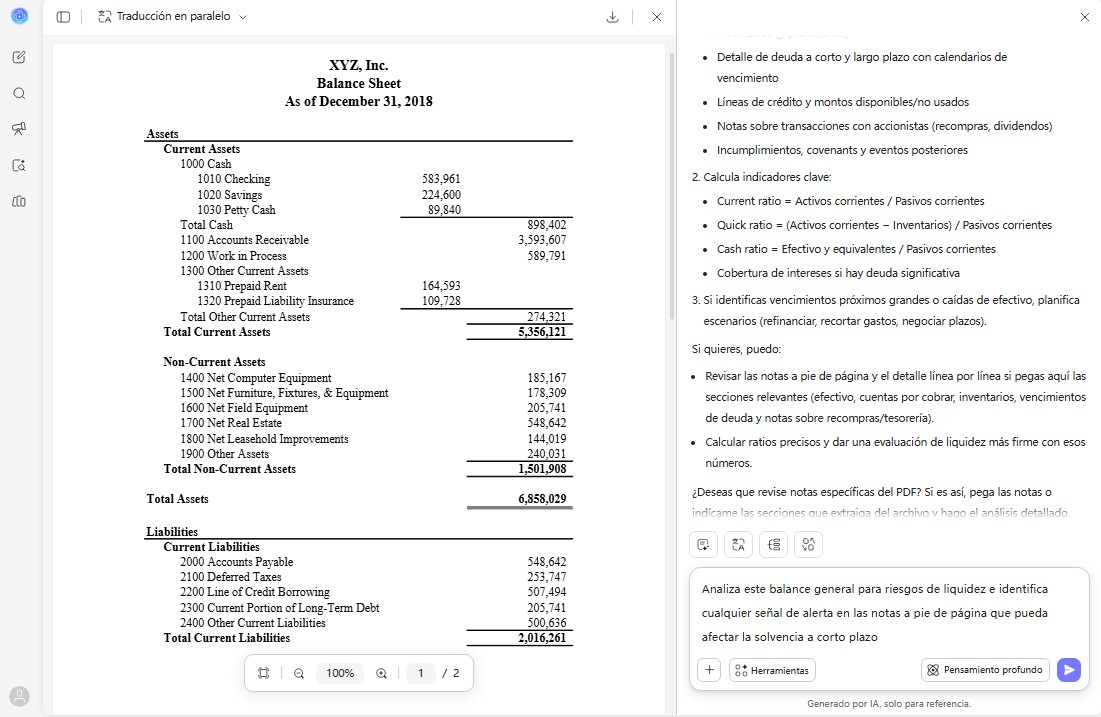Click '1320 Prepaid Liability Insurance' line
The width and height of the screenshot is (1101, 717).
click(x=275, y=301)
